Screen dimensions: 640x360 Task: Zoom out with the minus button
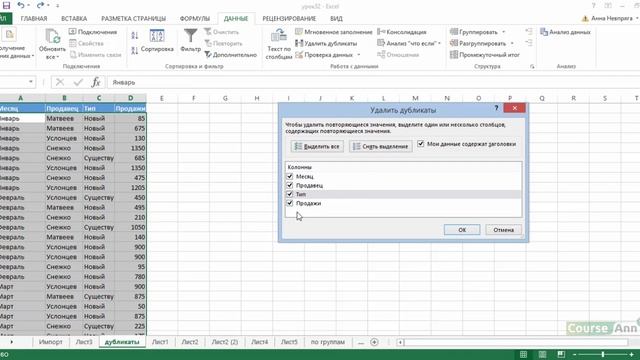tap(574, 354)
